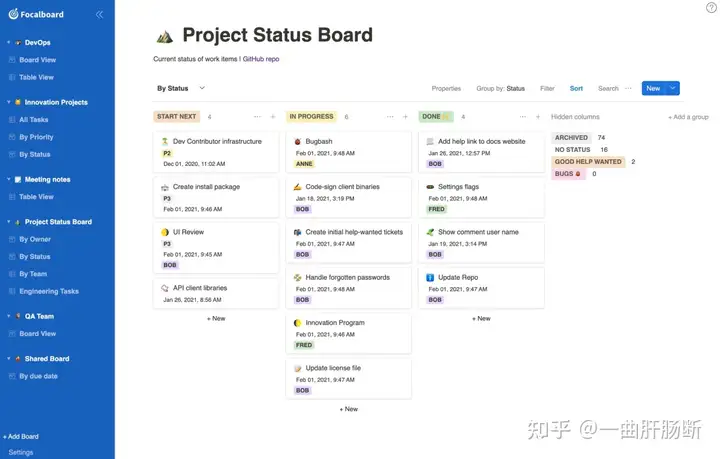
Task: Click Bugbash card bug icon
Action: (x=298, y=141)
